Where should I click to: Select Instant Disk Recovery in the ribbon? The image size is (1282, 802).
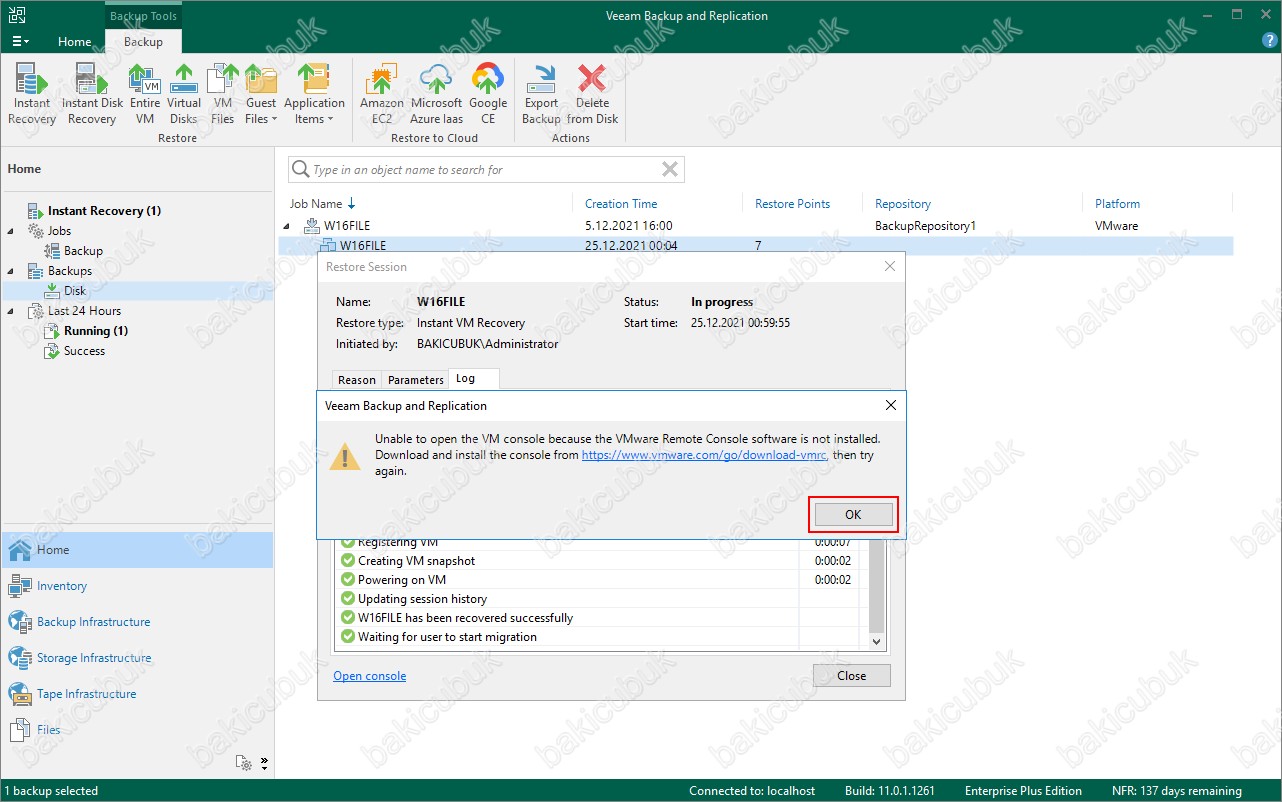92,94
